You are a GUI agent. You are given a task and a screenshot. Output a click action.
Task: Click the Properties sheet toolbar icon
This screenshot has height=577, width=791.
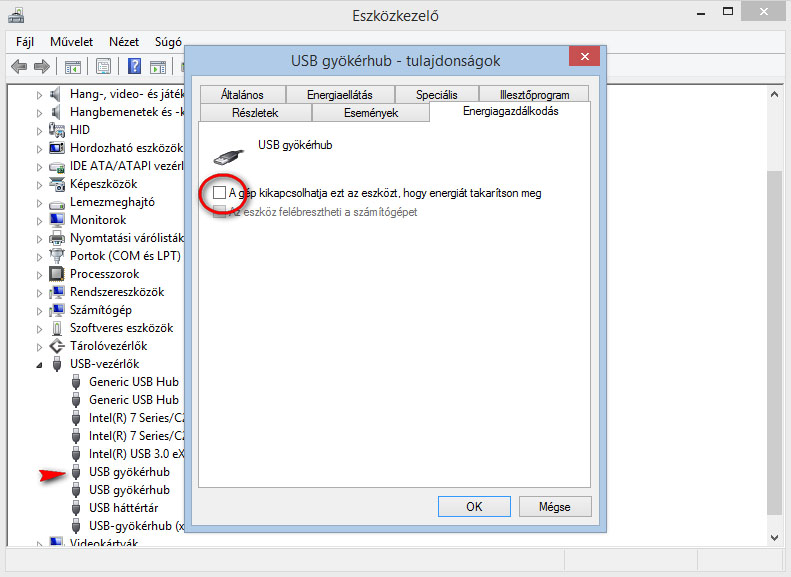tap(102, 67)
